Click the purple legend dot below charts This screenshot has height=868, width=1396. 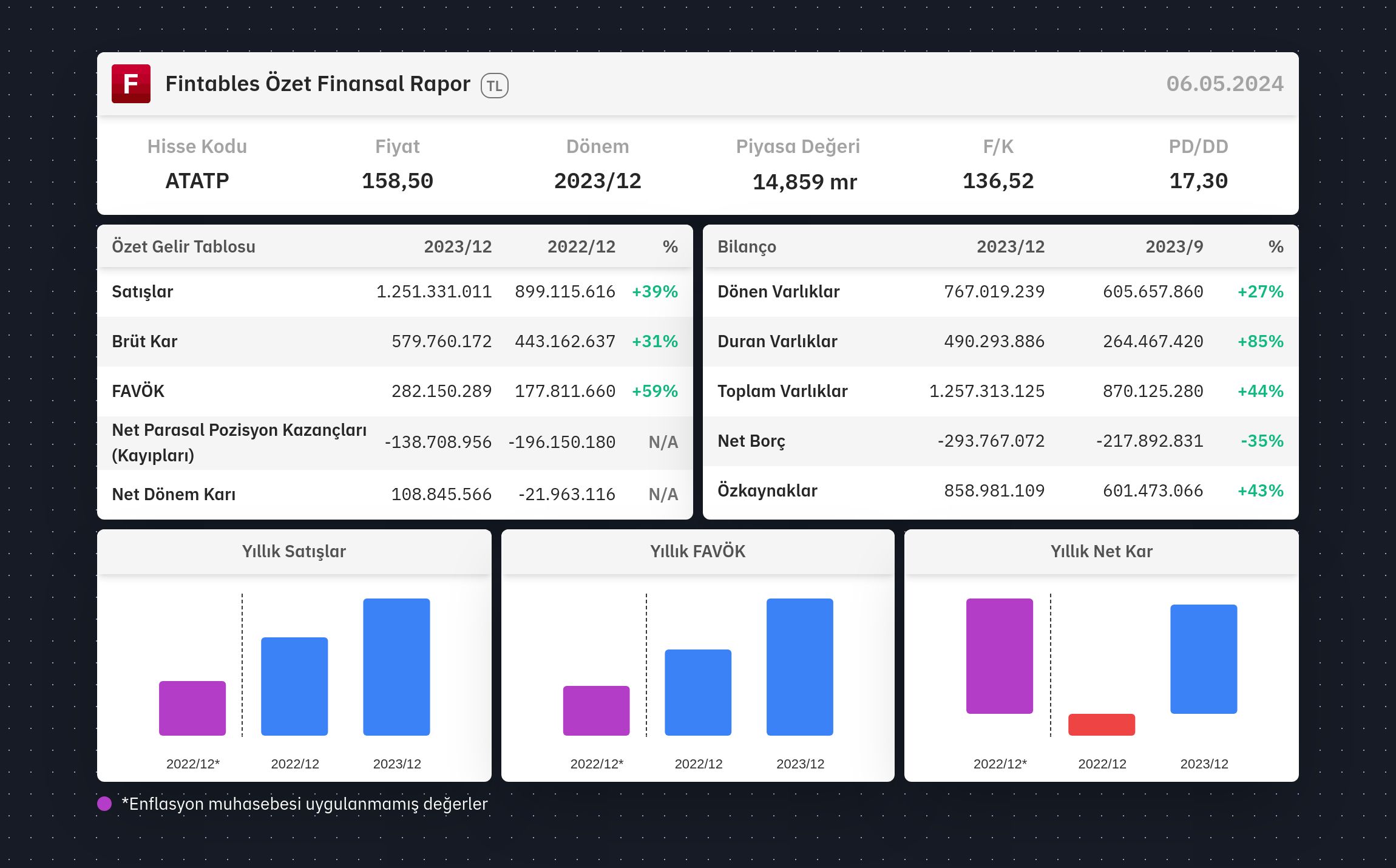104,804
